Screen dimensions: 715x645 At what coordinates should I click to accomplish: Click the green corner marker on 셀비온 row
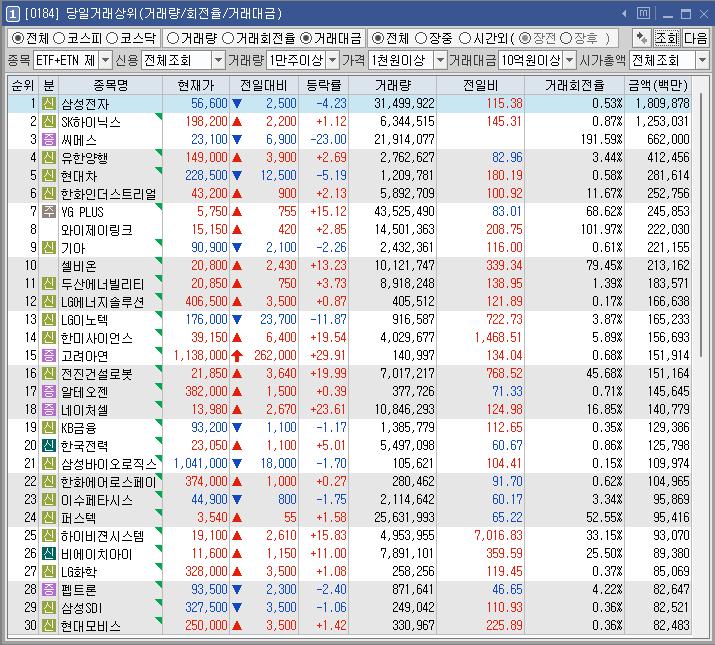159,260
